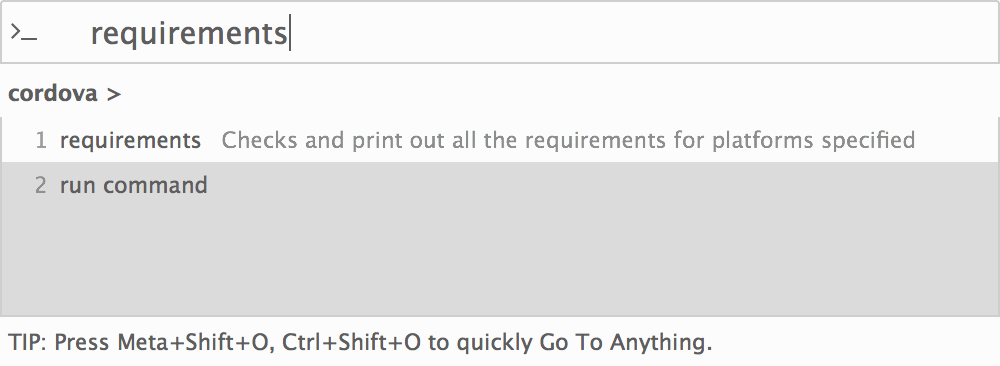Click result index number 2
The image size is (1000, 366).
tap(41, 186)
